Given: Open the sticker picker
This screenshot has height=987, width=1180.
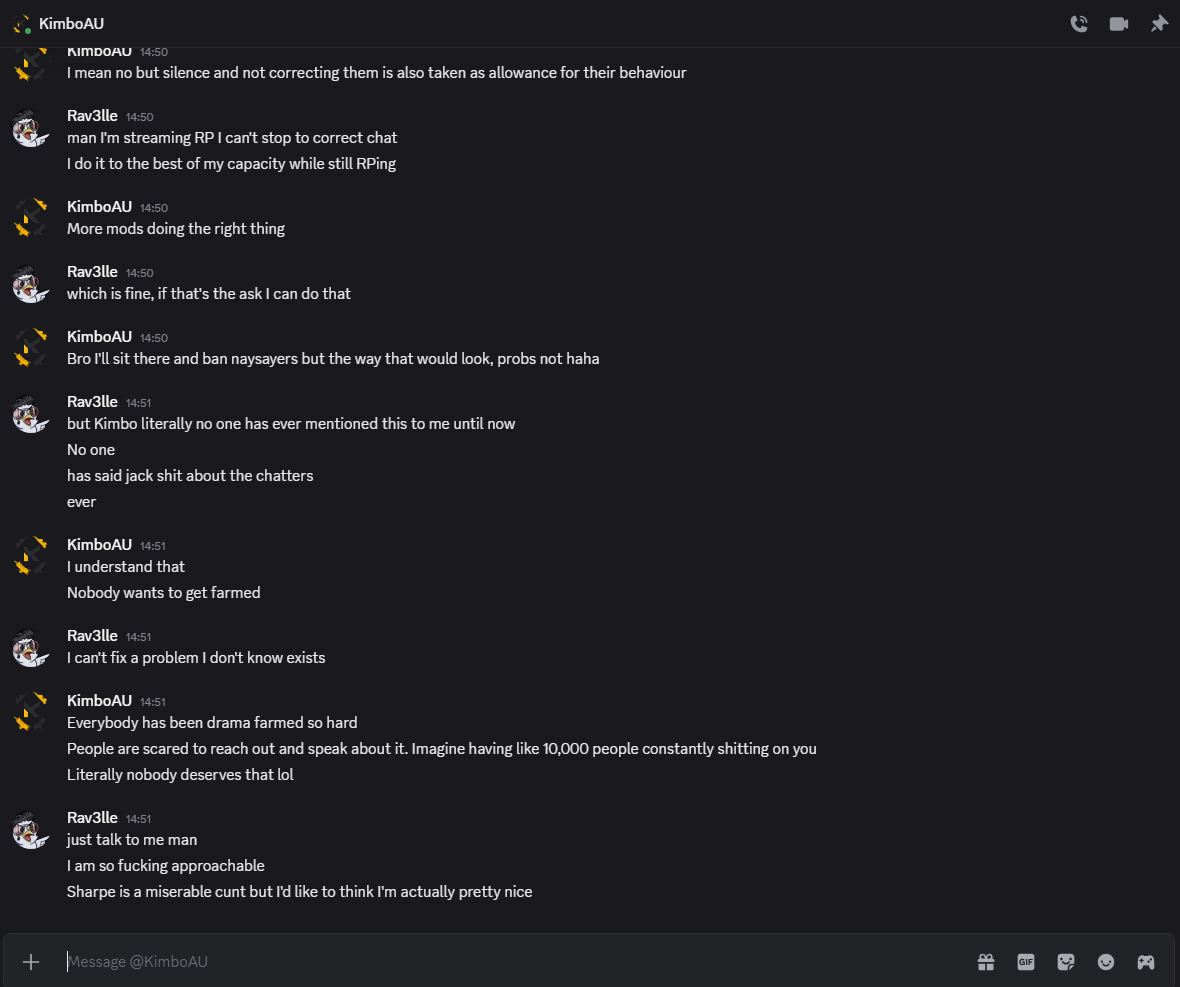Looking at the screenshot, I should click(x=1066, y=962).
